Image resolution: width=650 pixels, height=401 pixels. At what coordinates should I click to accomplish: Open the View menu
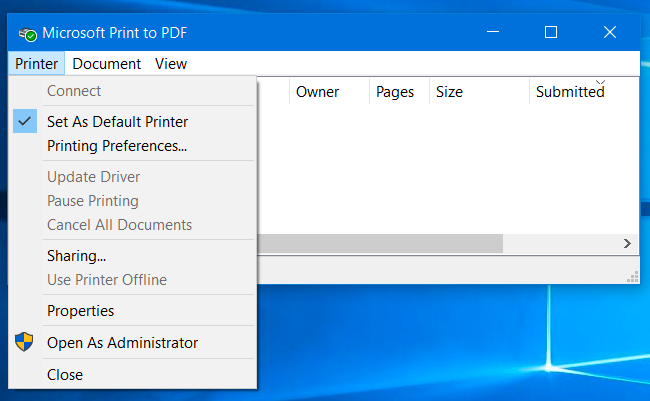[x=171, y=63]
